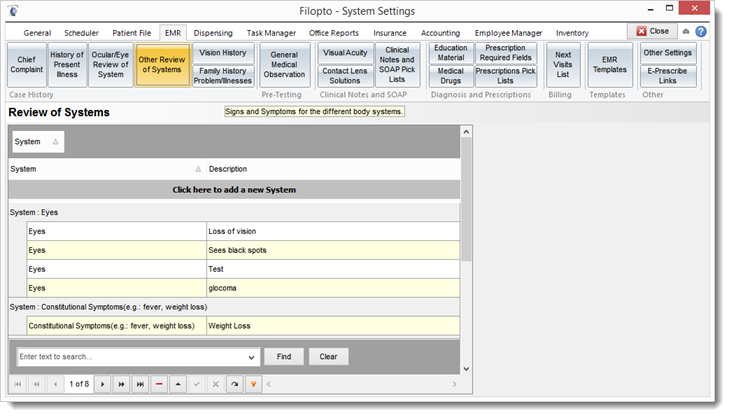This screenshot has height=417, width=730.
Task: Open History of Present Illness
Action: click(67, 65)
